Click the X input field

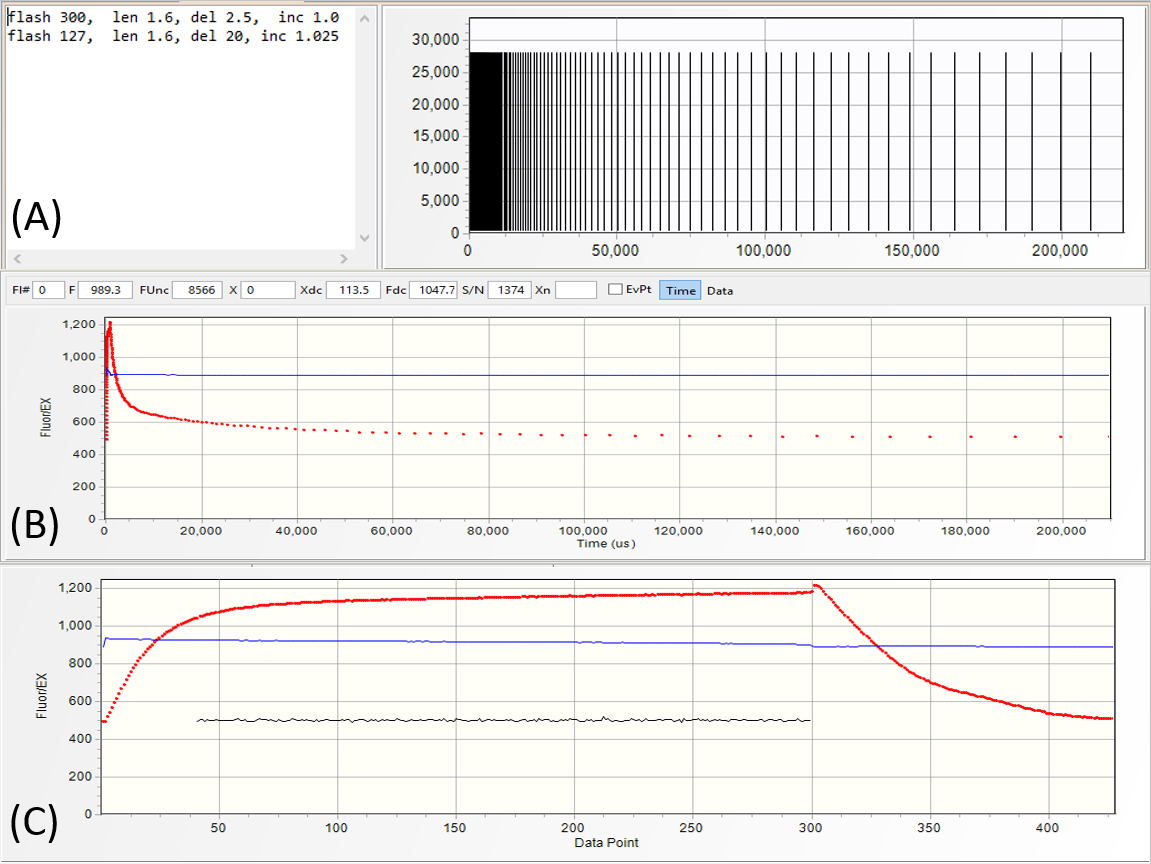(268, 290)
